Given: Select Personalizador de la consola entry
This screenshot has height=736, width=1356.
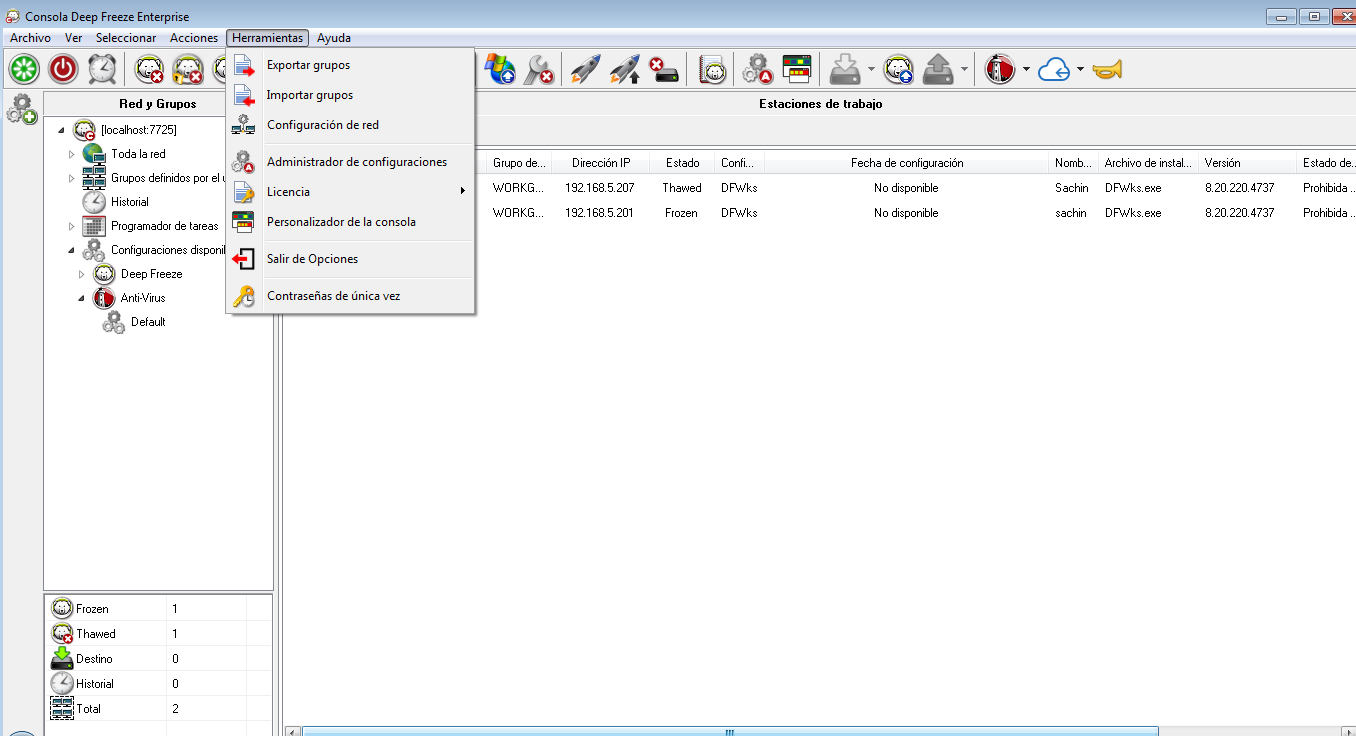Looking at the screenshot, I should 351,222.
